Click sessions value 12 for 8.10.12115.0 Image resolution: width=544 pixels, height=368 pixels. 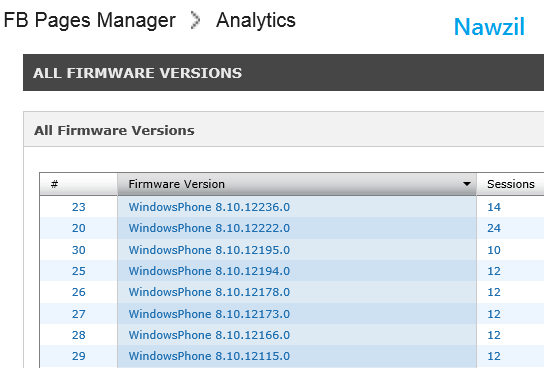pyautogui.click(x=494, y=356)
